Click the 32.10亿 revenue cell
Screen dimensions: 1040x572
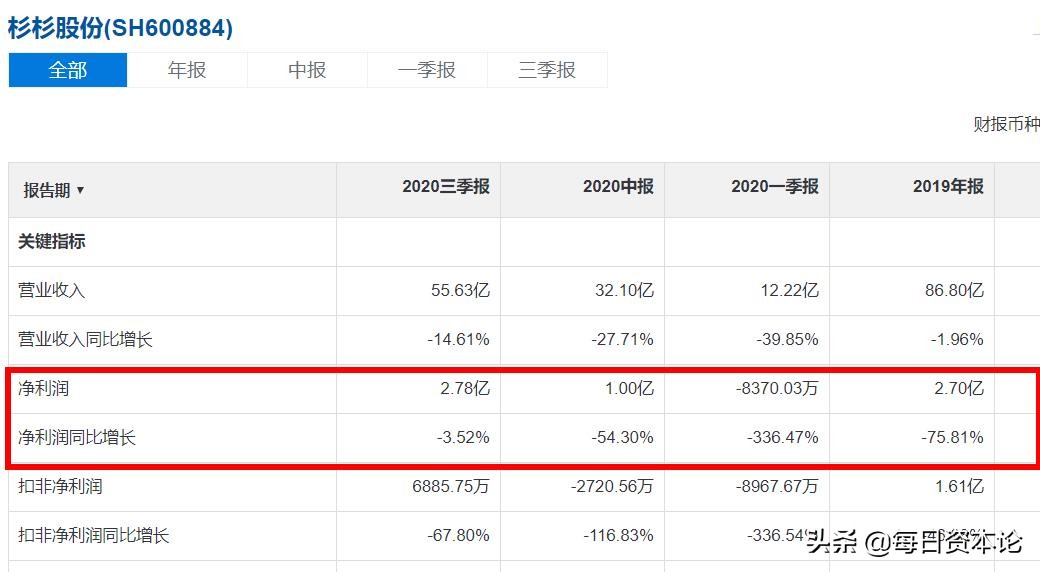(x=624, y=291)
